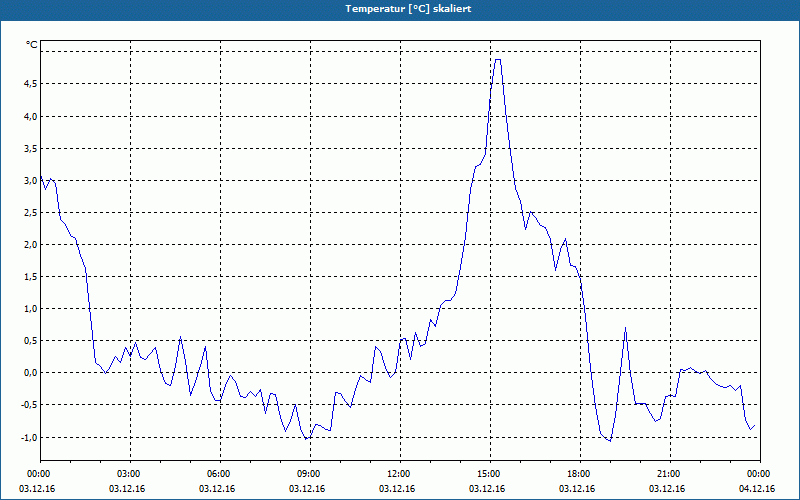Click the 4,0 y-axis value
Screen dimensions: 800x500
(31, 116)
